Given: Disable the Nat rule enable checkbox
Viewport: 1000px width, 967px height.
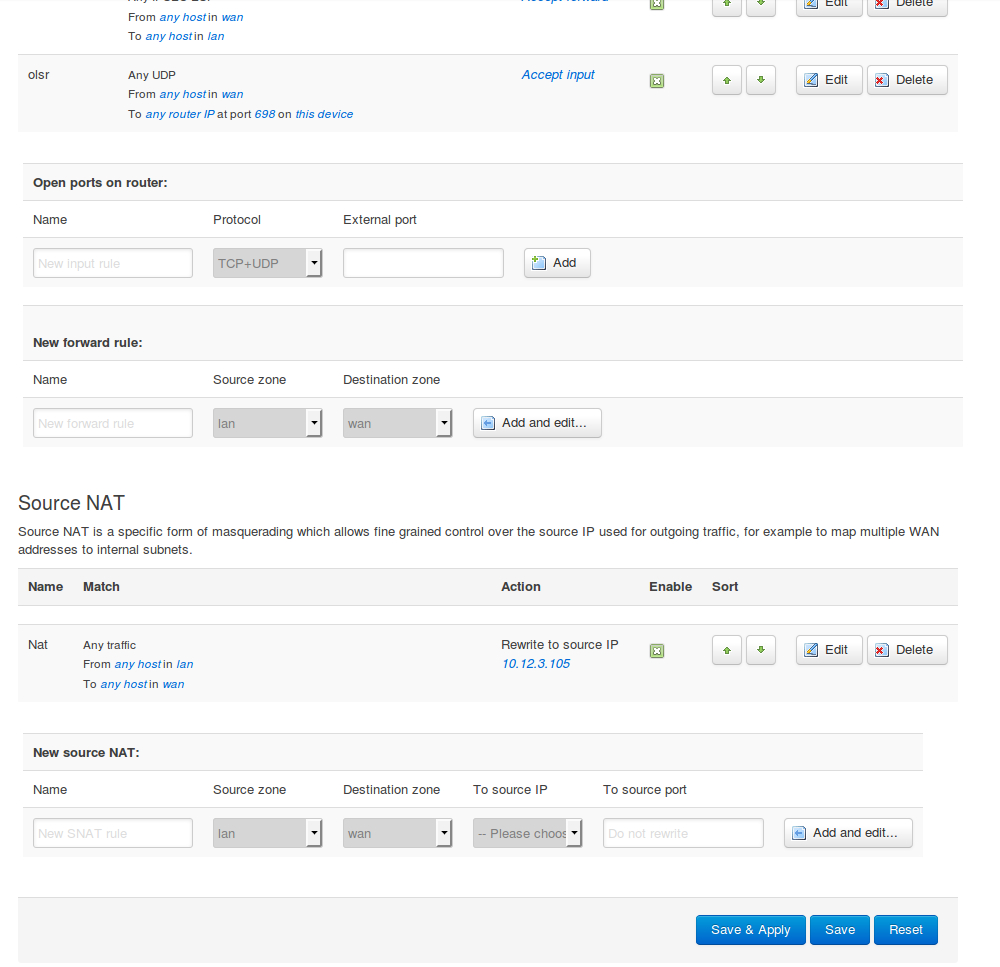Looking at the screenshot, I should (657, 651).
